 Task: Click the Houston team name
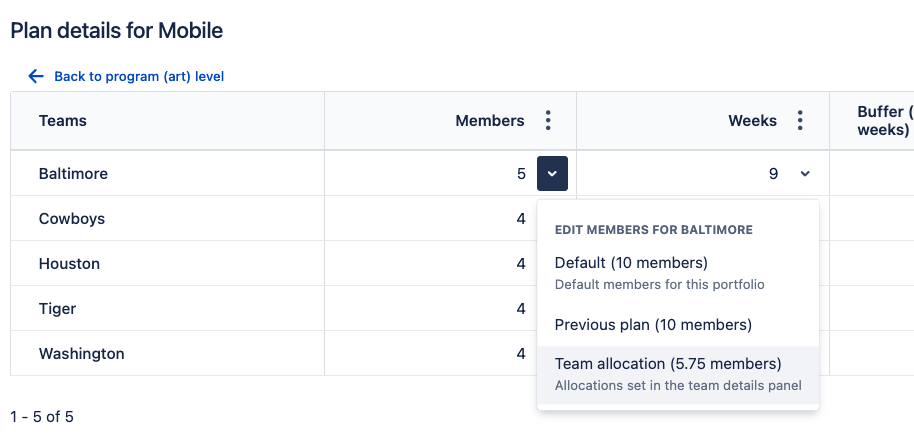click(x=69, y=264)
